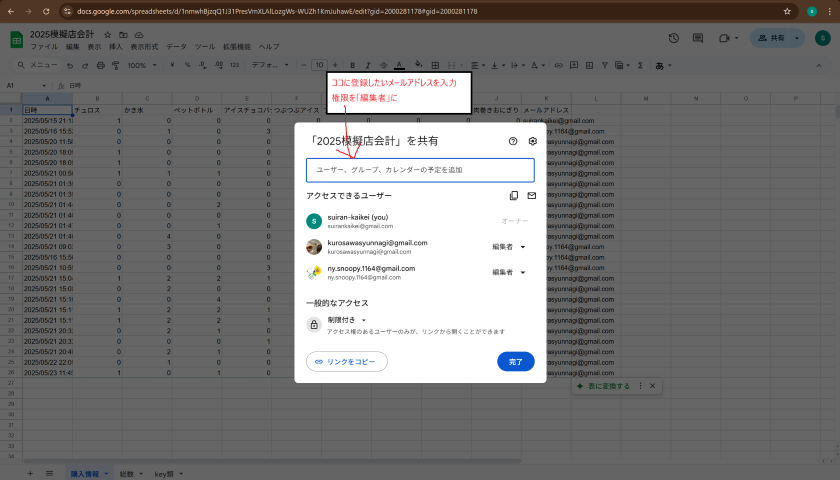Open the 拡張機能 menu

237,47
